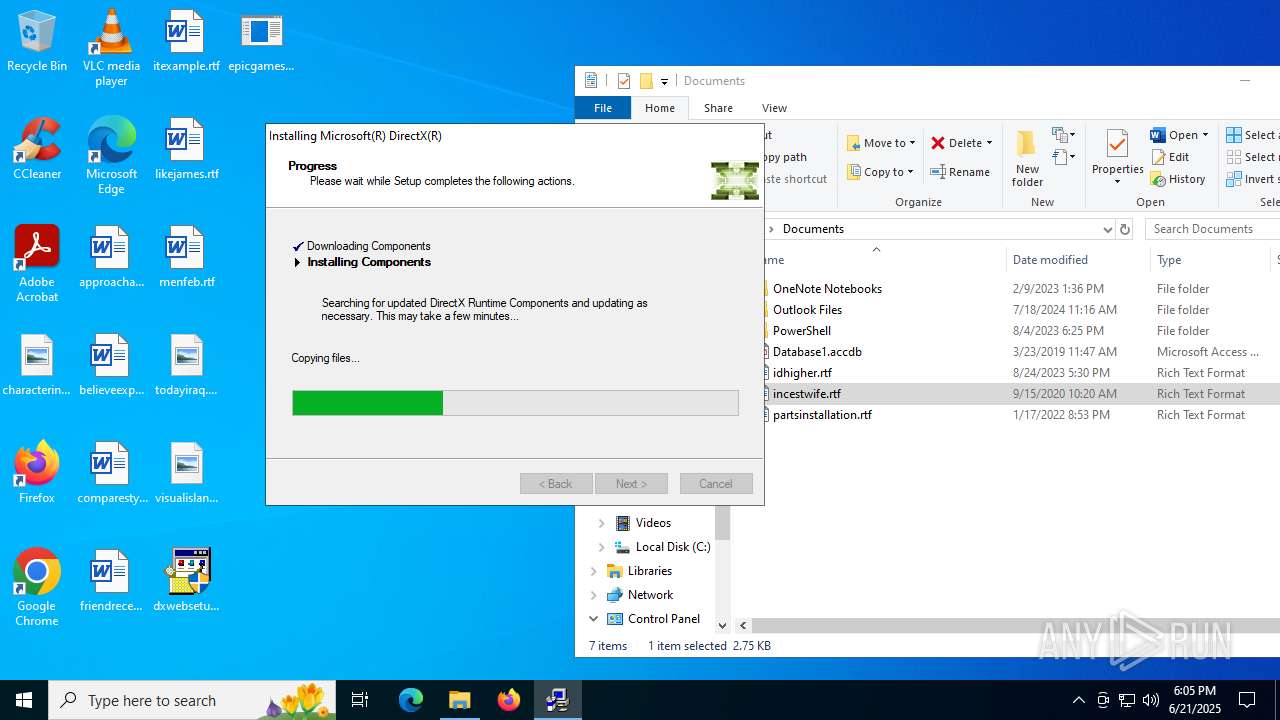Select friendrece document on desktop
1280x720 pixels.
111,582
